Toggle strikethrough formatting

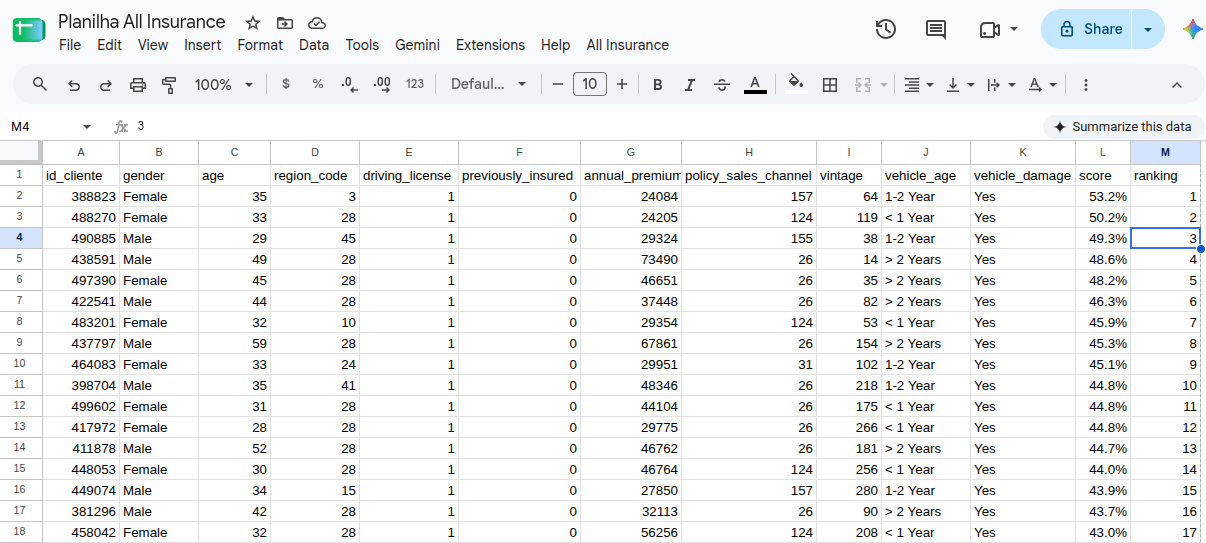722,85
